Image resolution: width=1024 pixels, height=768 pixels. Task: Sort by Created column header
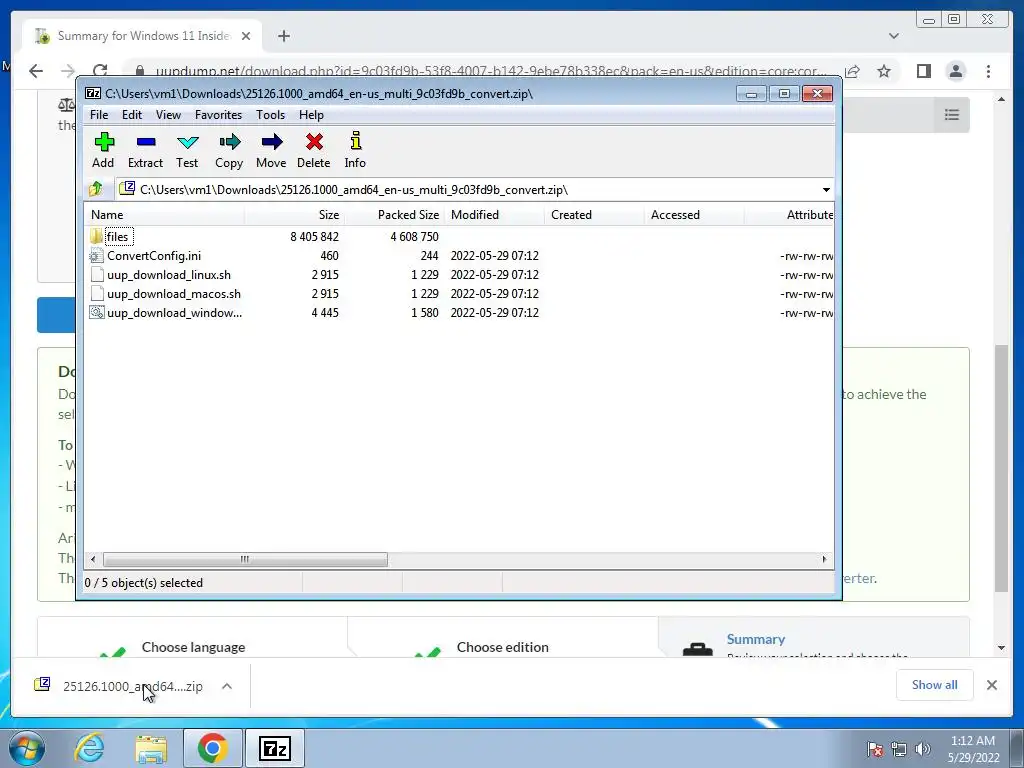(594, 215)
